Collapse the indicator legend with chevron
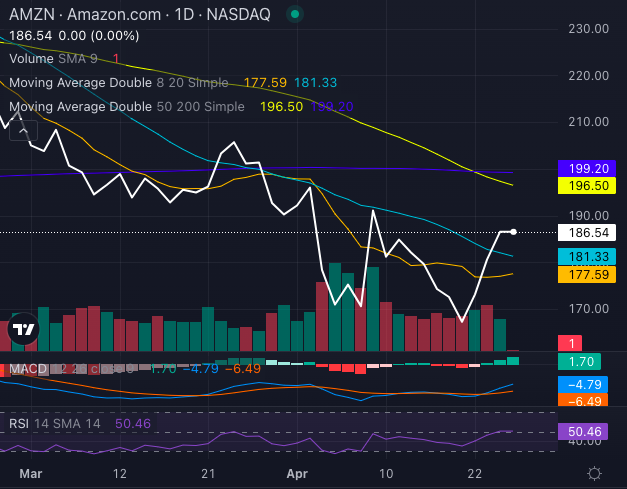 click(24, 129)
